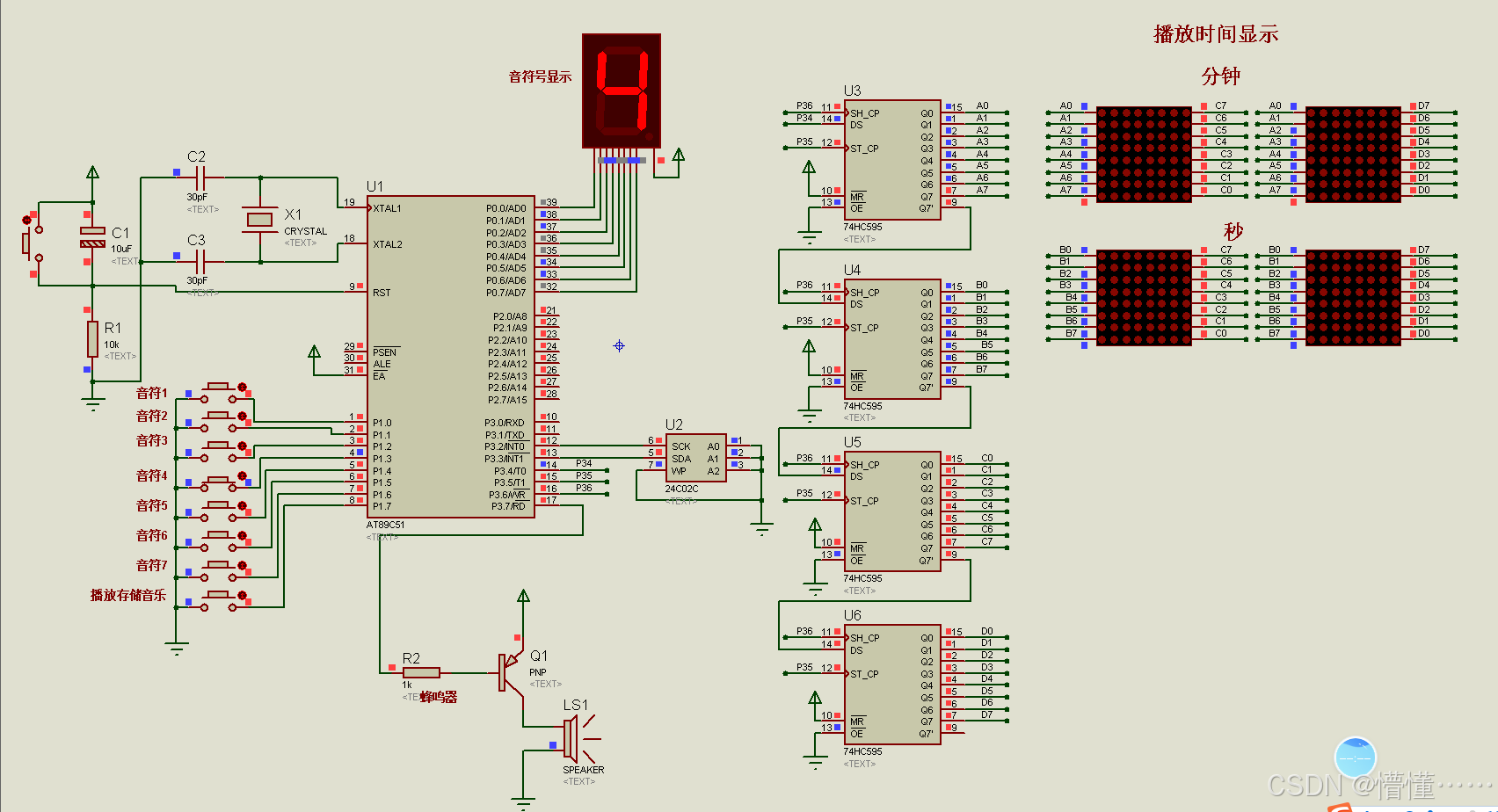Click the SPEAKER label under LS1

[584, 770]
